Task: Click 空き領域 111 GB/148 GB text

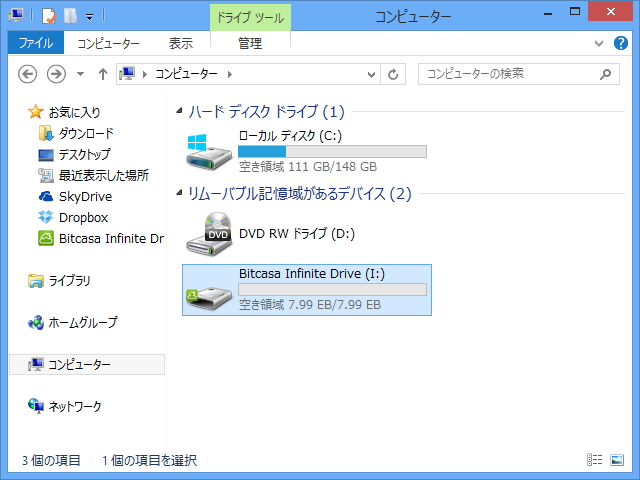Action: coord(308,167)
